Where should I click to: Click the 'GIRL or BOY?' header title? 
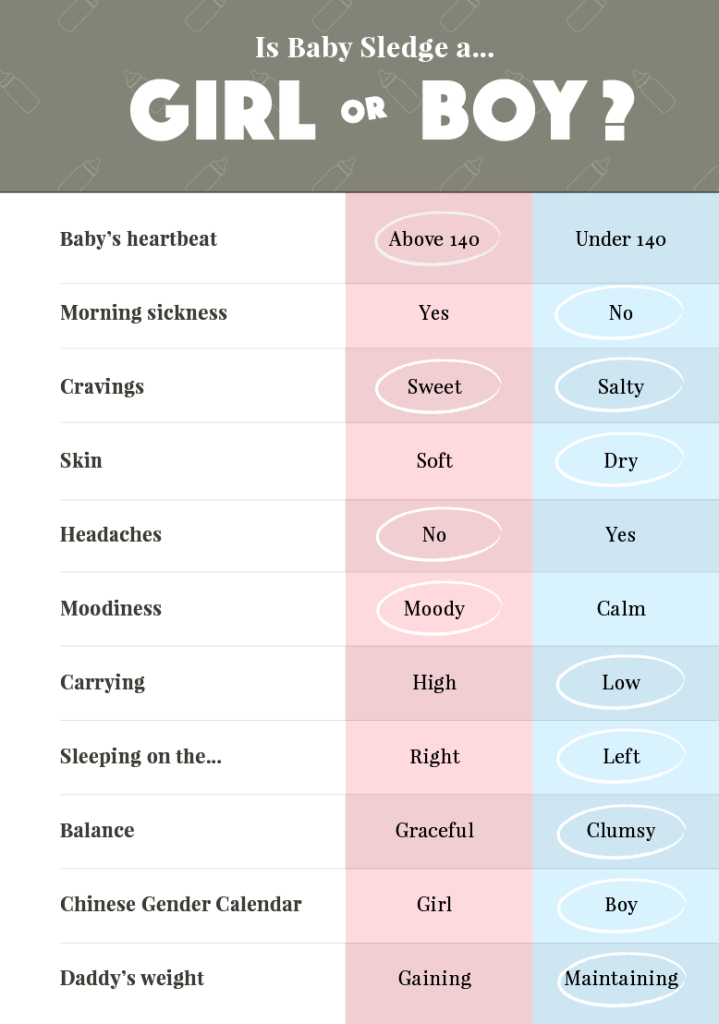(x=382, y=110)
